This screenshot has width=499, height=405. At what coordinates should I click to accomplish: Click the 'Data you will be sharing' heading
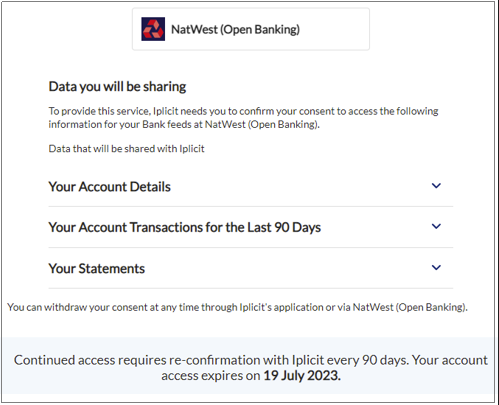coord(117,87)
